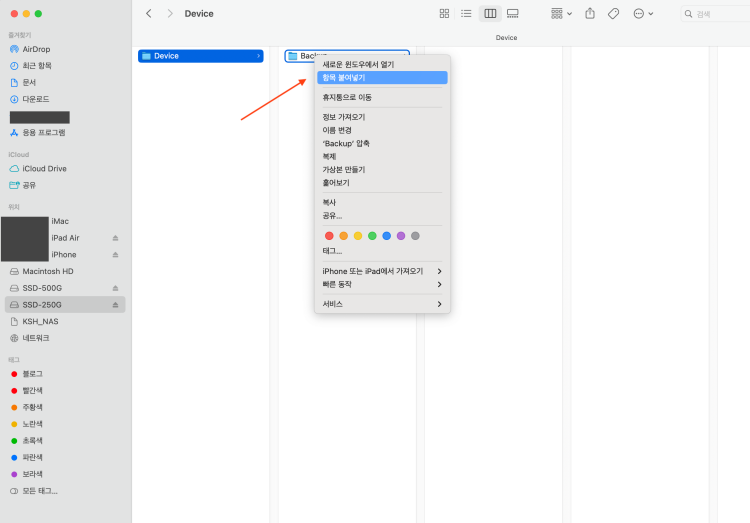Apply the purple tag color
The width and height of the screenshot is (750, 523).
coord(401,236)
